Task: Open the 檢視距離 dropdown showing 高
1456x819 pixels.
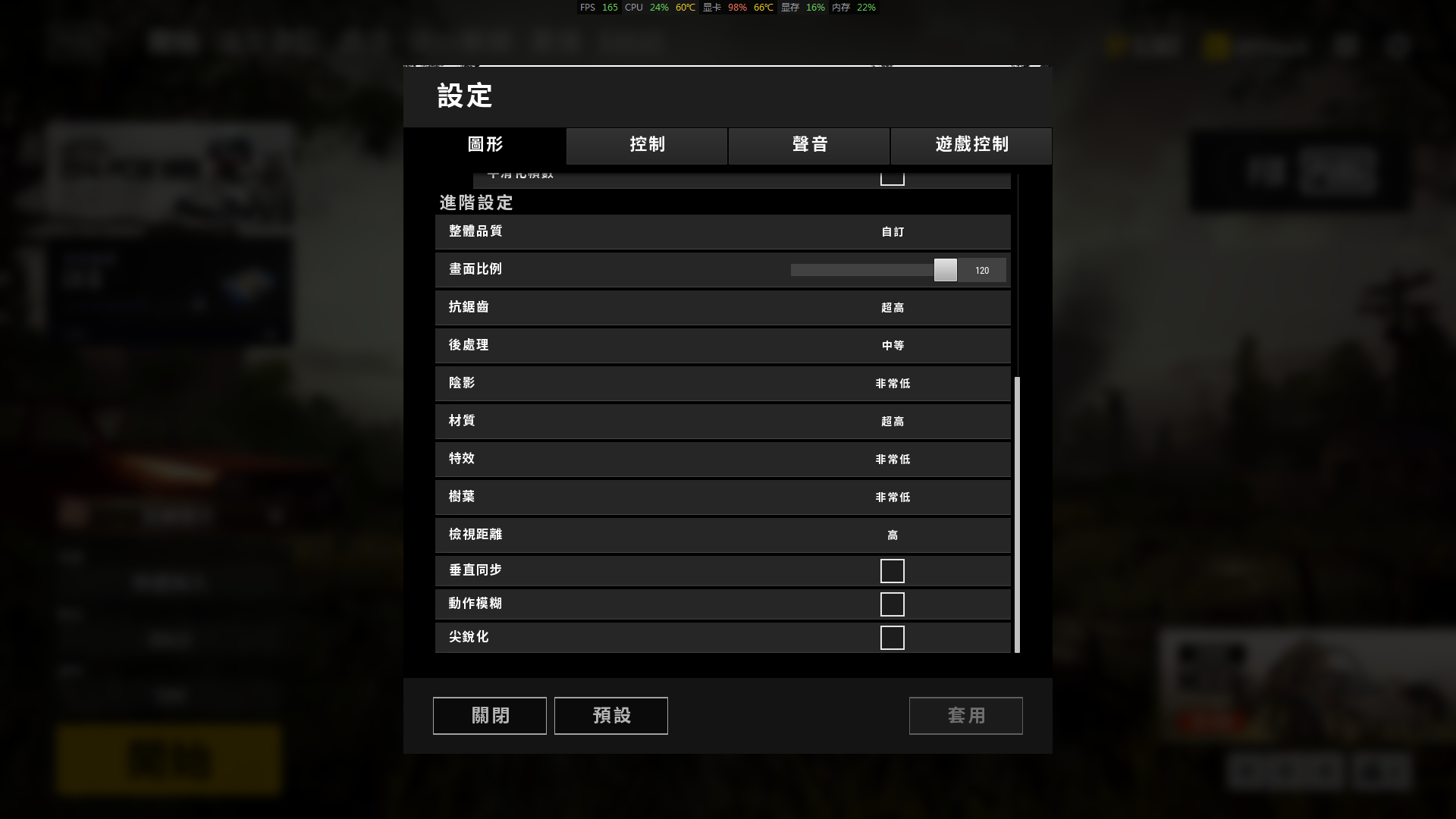Action: [x=893, y=535]
